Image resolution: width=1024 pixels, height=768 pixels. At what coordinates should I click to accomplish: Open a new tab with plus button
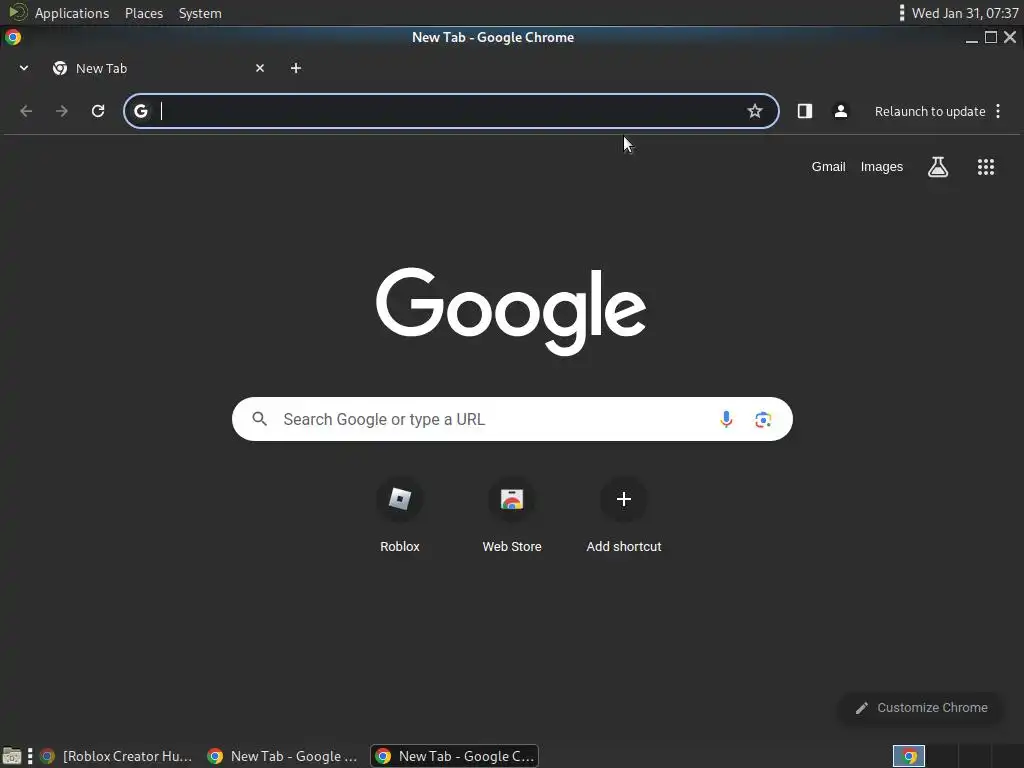(296, 68)
